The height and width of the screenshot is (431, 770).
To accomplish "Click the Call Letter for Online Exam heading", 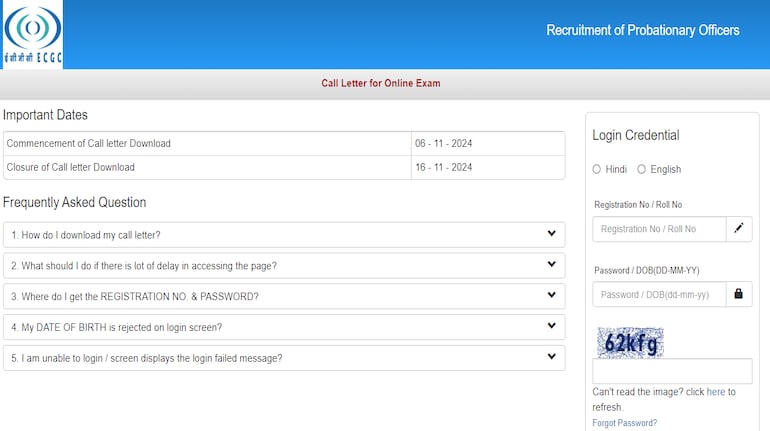I will tap(380, 83).
